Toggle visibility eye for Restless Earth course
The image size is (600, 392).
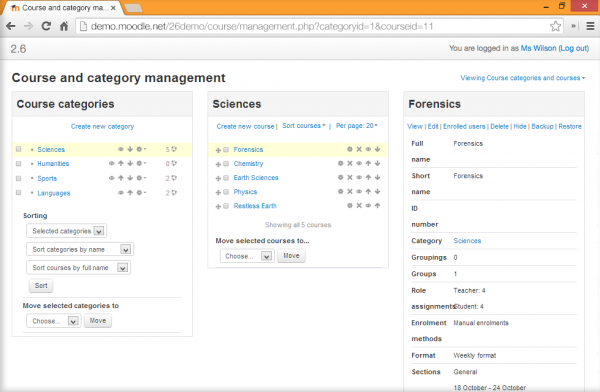pyautogui.click(x=368, y=206)
